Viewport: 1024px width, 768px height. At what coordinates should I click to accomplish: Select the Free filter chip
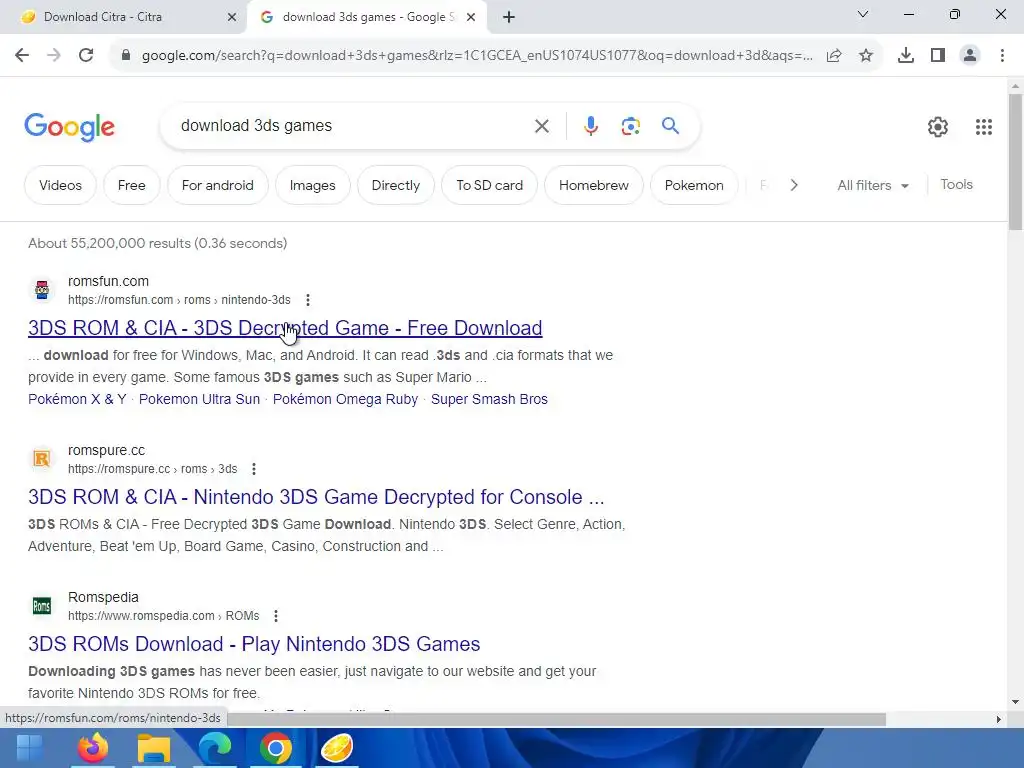pos(131,185)
